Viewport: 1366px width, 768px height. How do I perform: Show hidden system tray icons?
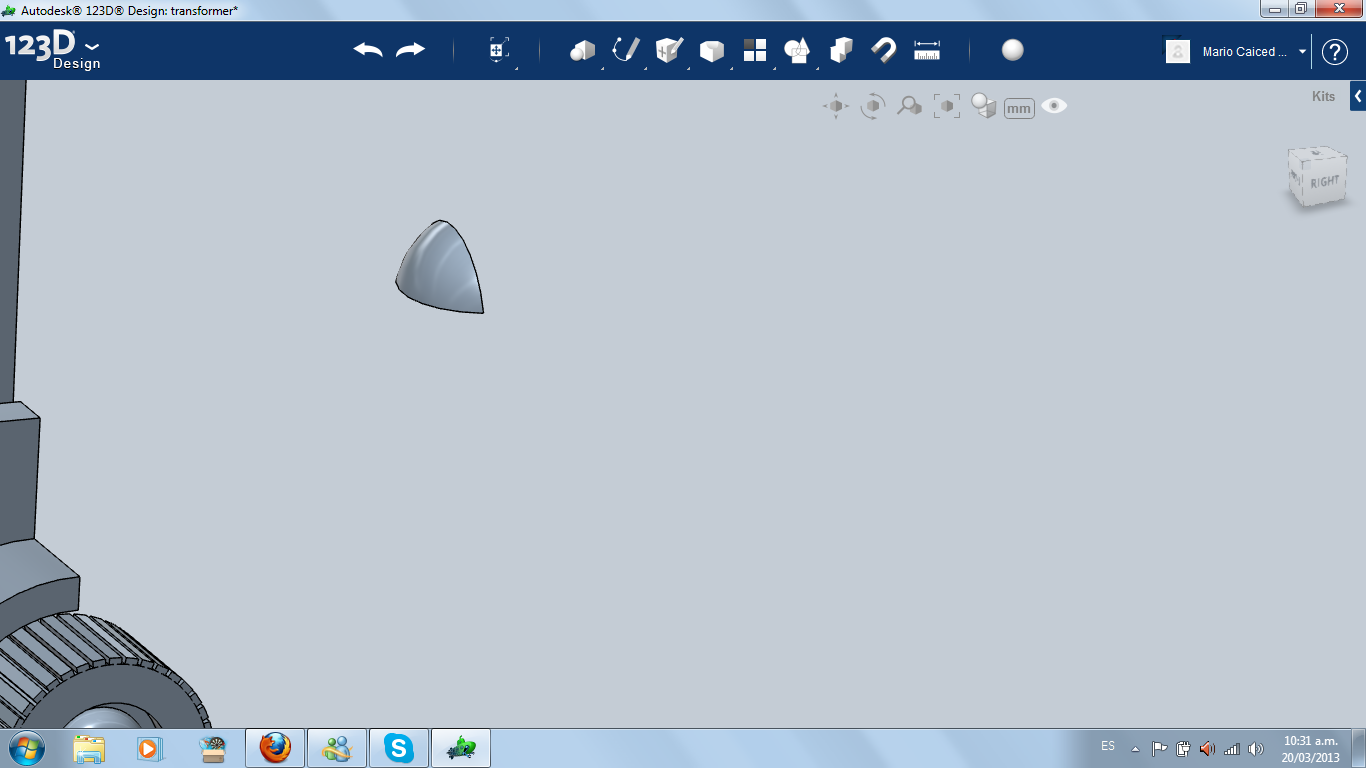[x=1135, y=748]
